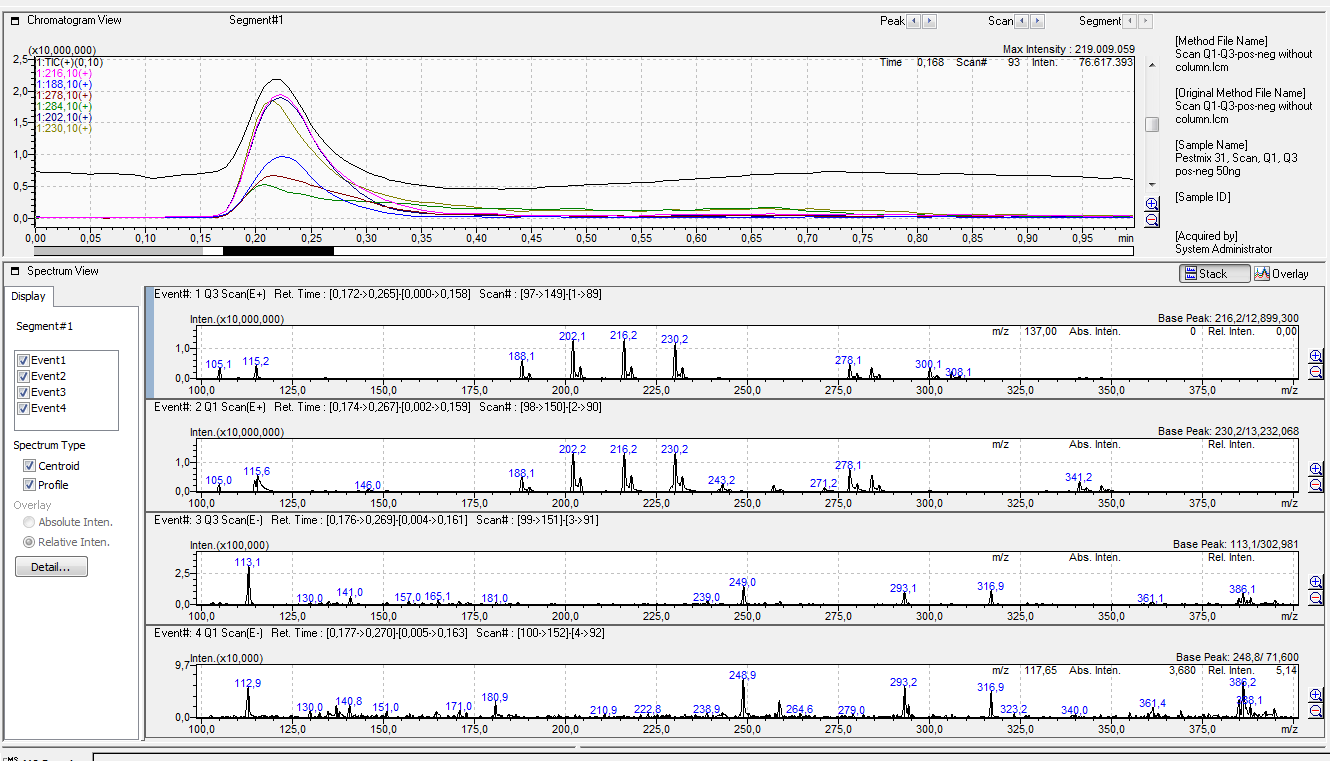Click Base Peak: 113,1/302,981 text
Screen dimensions: 1330x761
(1236, 545)
